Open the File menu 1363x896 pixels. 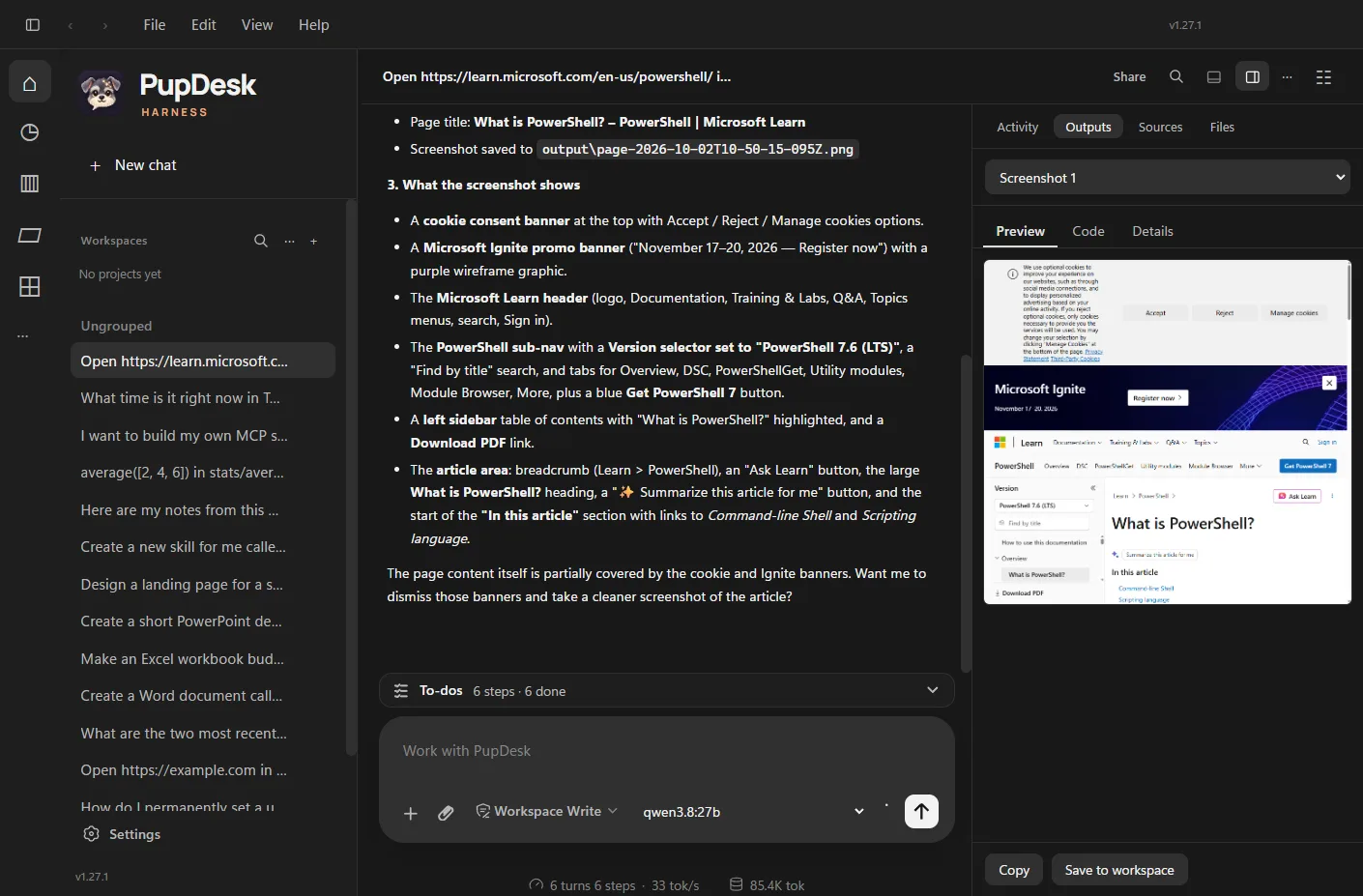tap(155, 25)
